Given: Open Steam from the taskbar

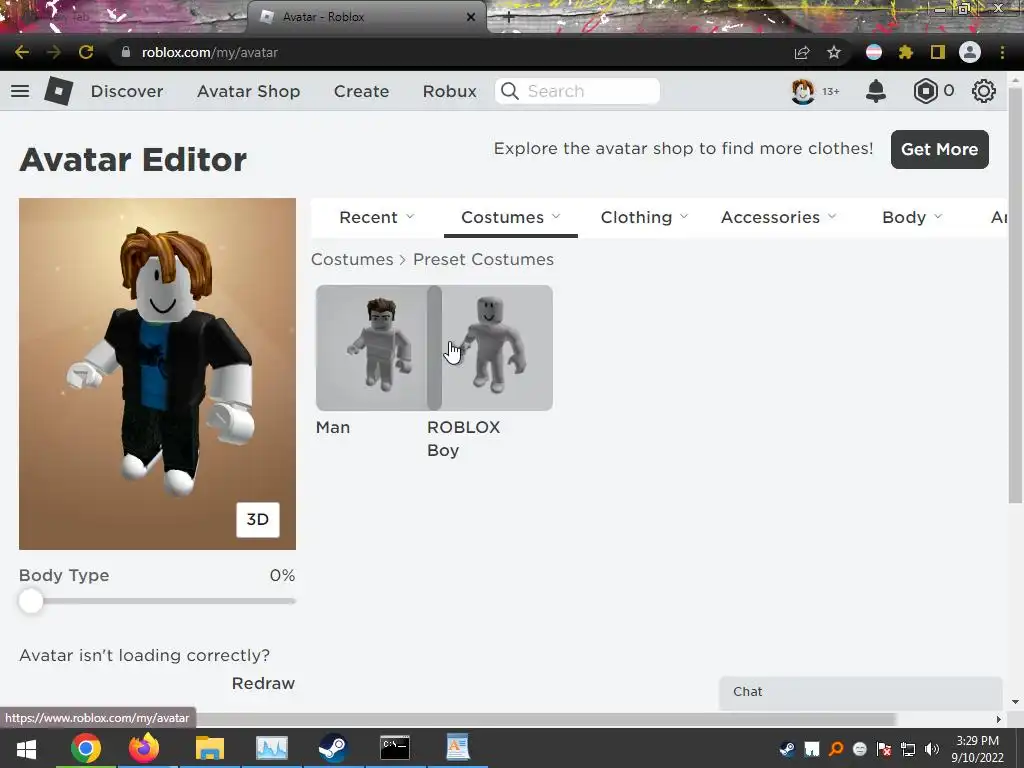Looking at the screenshot, I should coord(333,748).
